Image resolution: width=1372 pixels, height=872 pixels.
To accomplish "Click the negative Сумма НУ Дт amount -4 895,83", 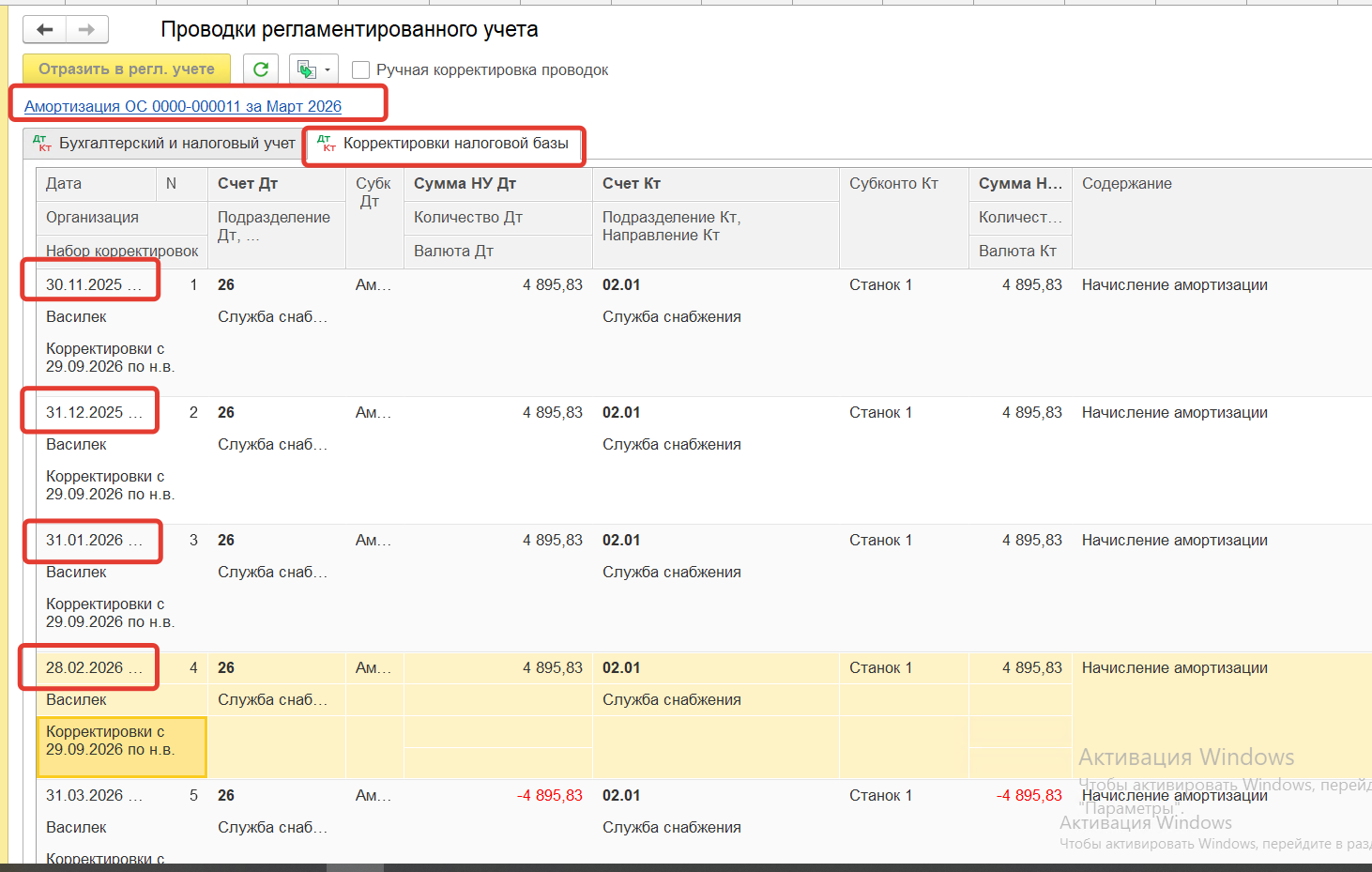I will click(550, 796).
